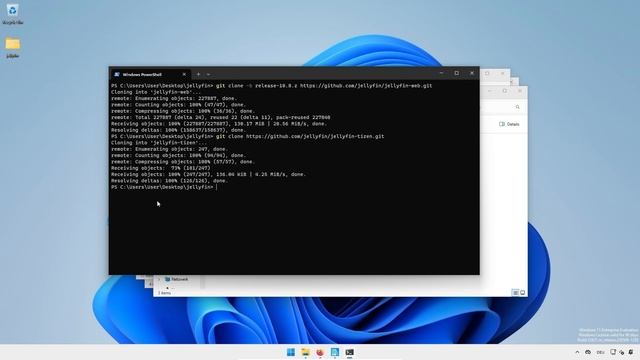Expand the Network tree node in Explorer
Screen dimensions: 640x360
click(x=159, y=279)
